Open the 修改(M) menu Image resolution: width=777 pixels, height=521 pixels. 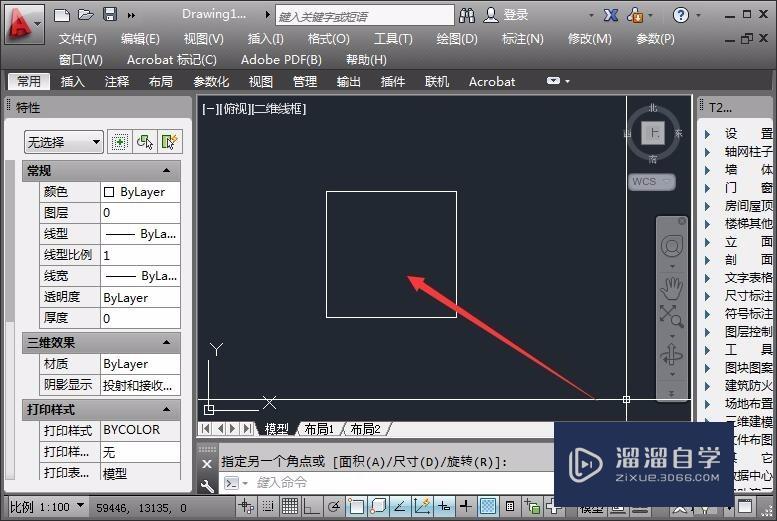tap(590, 39)
